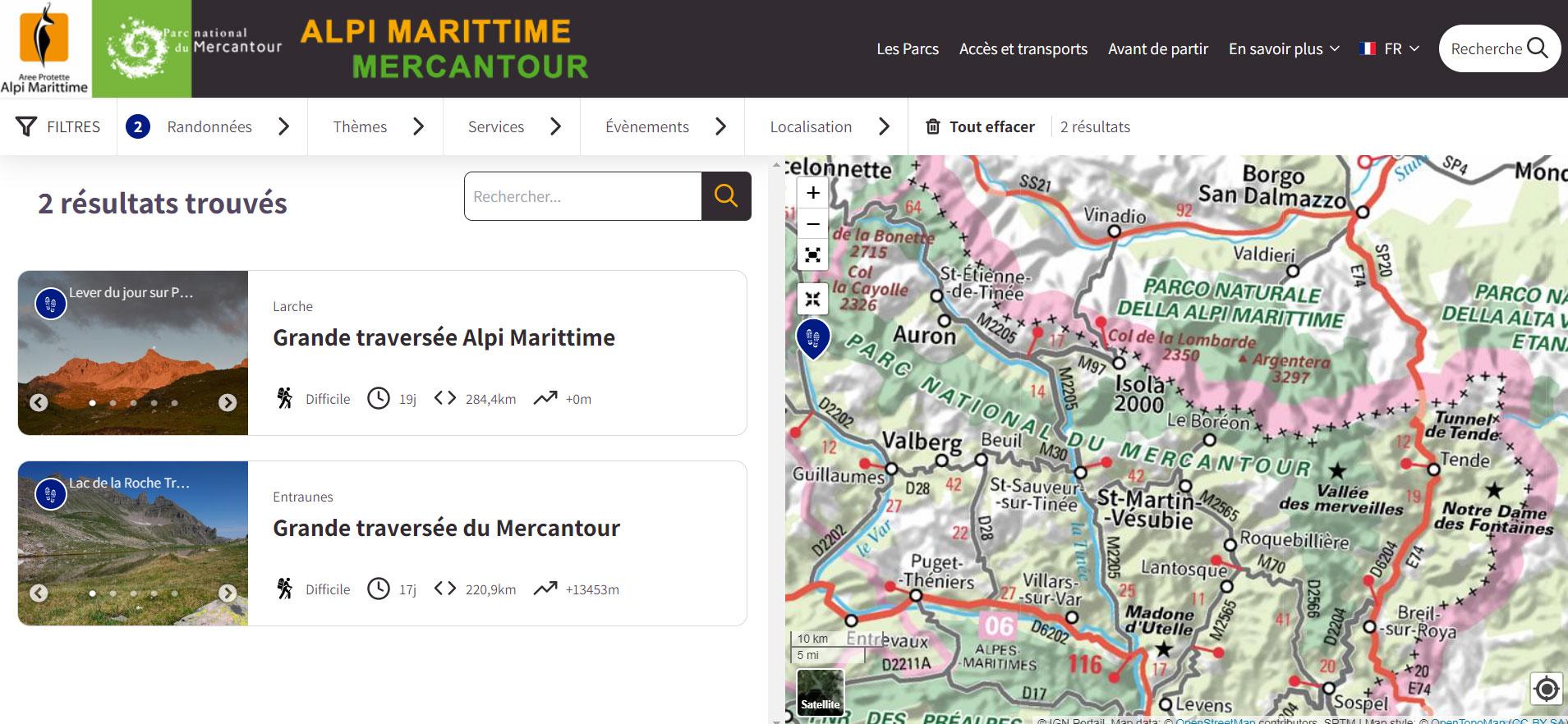Click the Recherche button in header
This screenshot has width=1568, height=724.
pyautogui.click(x=1499, y=49)
